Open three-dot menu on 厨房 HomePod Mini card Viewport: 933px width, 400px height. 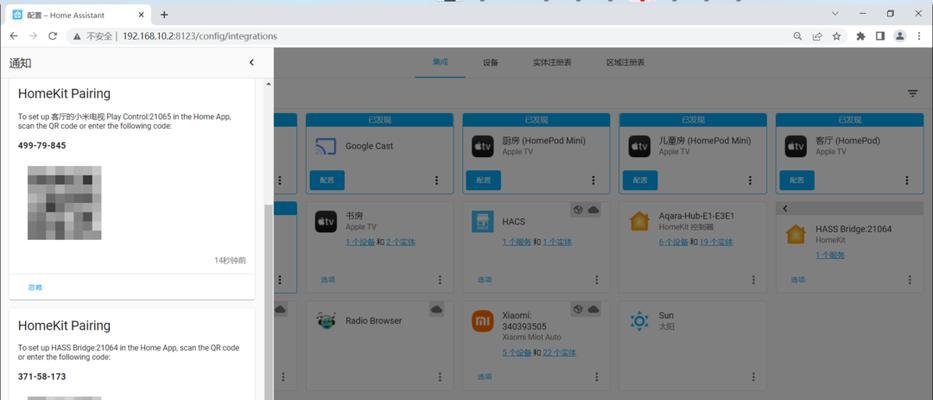[593, 180]
